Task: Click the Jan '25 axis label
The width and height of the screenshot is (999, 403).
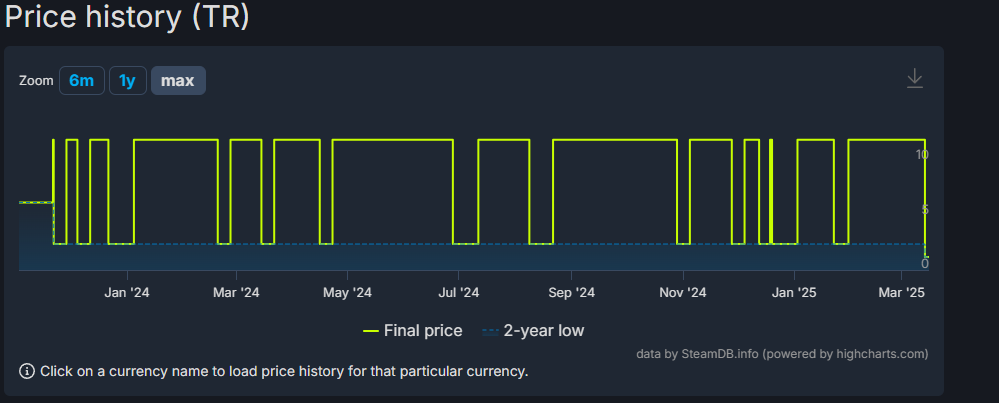Action: click(794, 292)
